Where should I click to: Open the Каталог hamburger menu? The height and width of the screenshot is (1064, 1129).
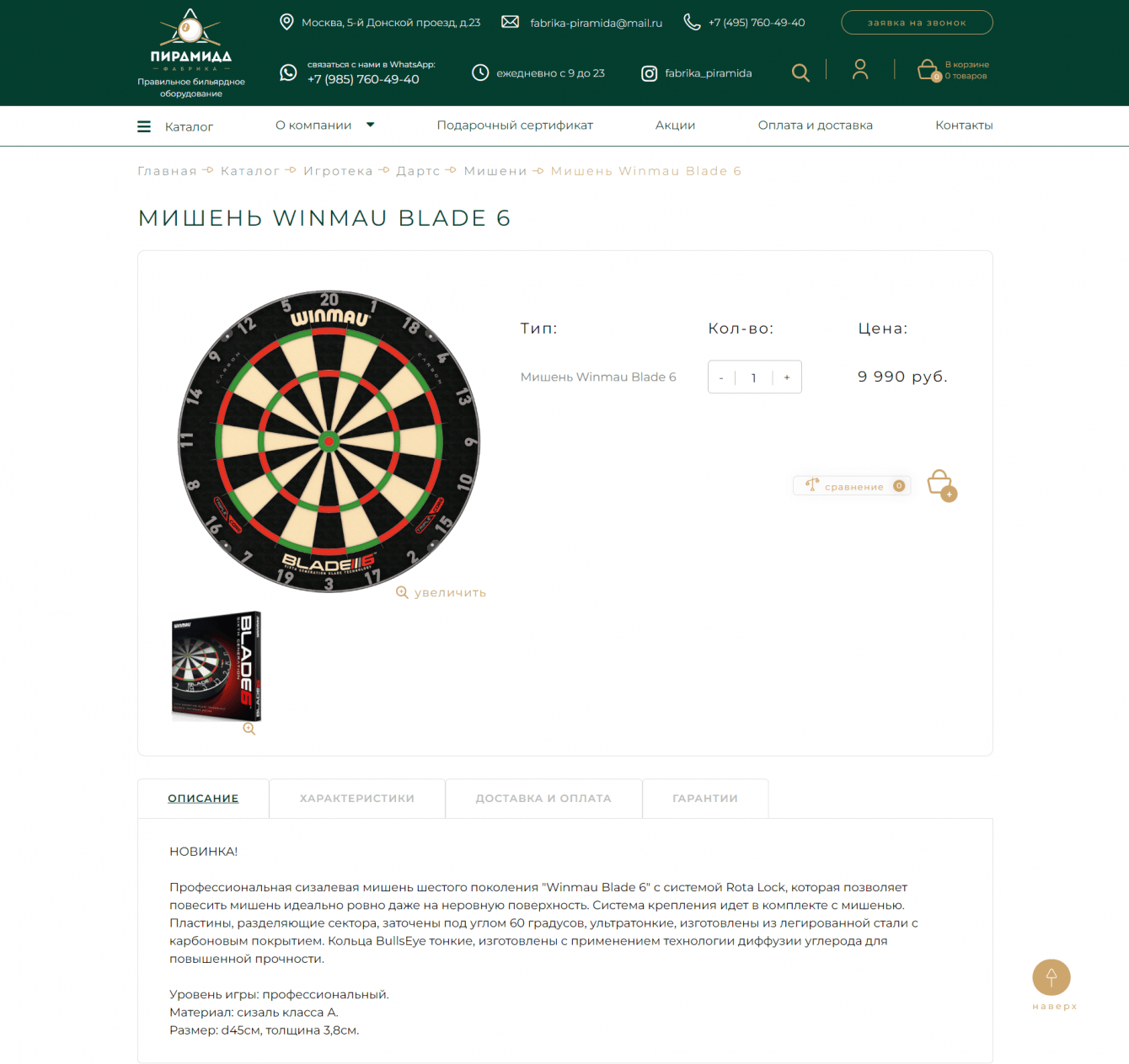(x=144, y=126)
